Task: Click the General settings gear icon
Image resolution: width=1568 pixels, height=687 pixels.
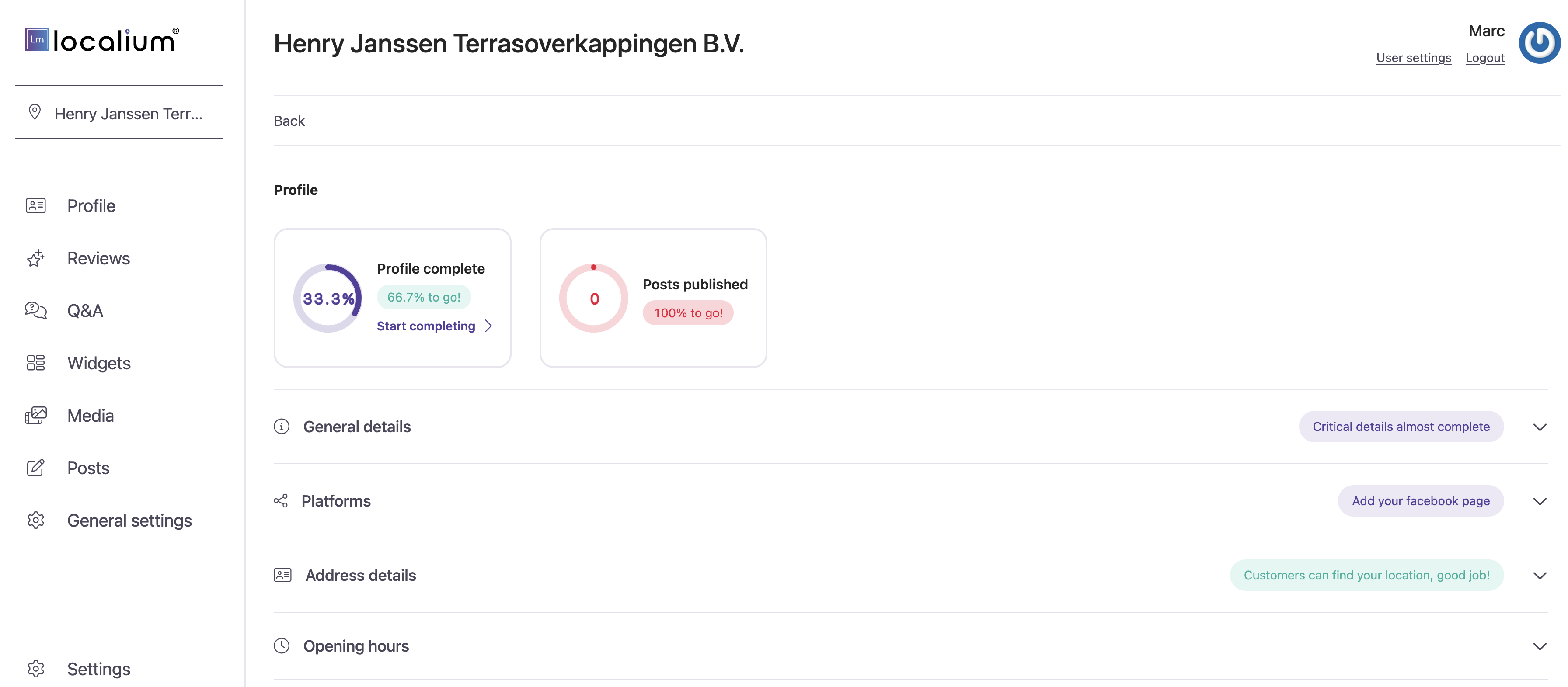Action: (36, 520)
